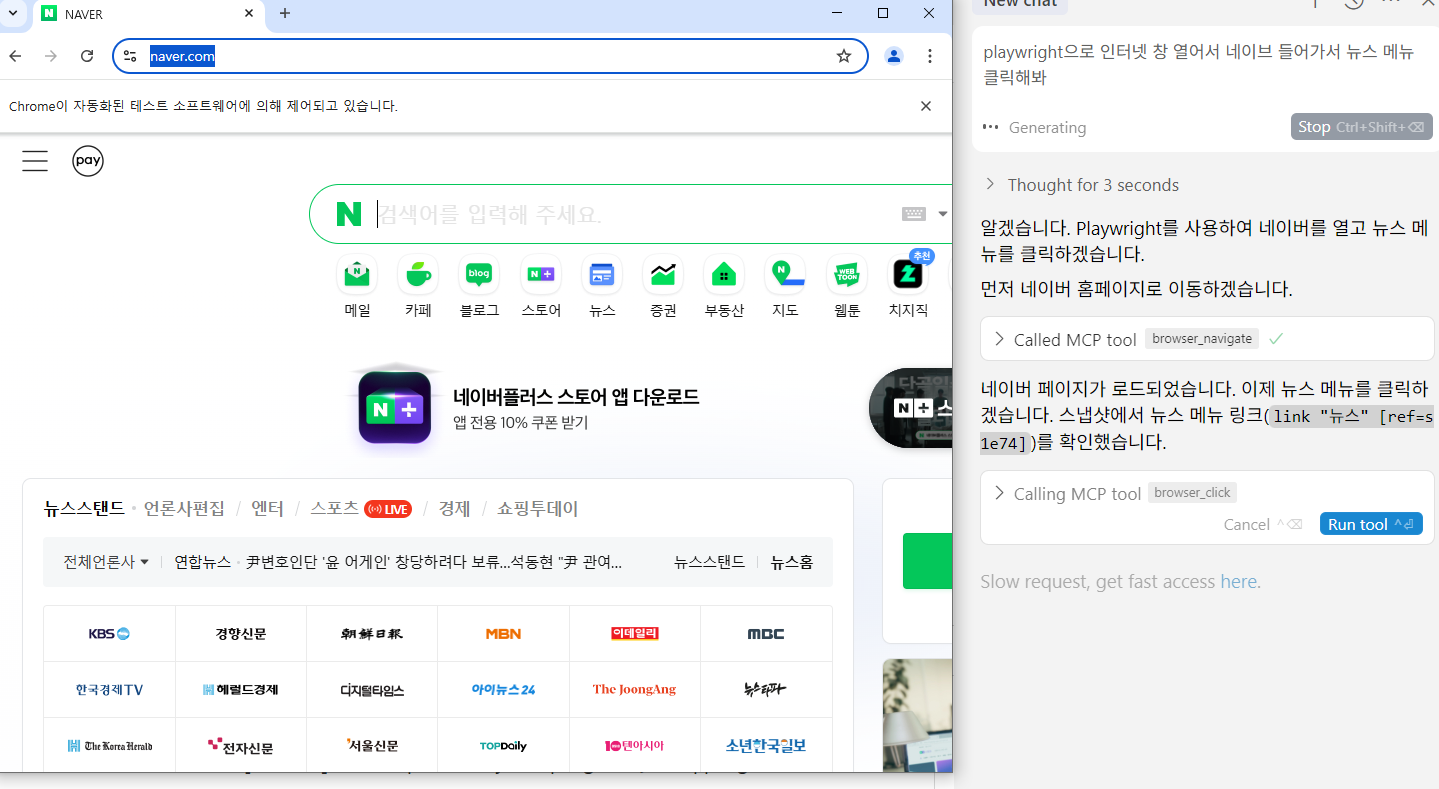Click the NAVER plus store app icon in banner
This screenshot has height=789, width=1439.
395,408
